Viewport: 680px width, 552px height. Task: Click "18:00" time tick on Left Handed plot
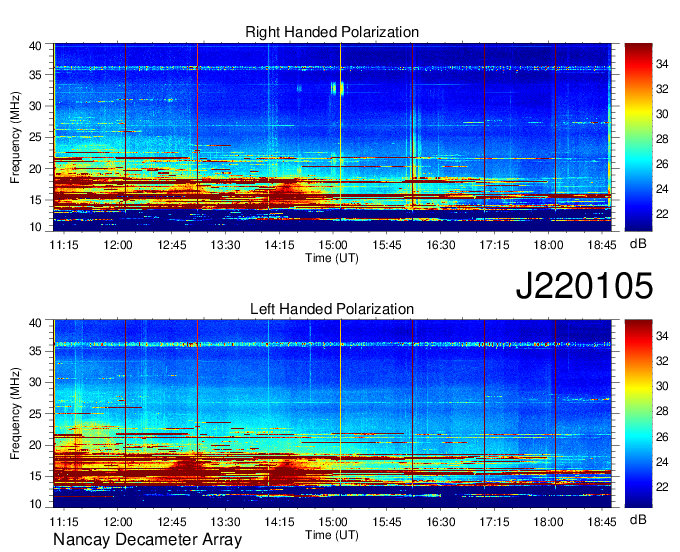pos(548,522)
